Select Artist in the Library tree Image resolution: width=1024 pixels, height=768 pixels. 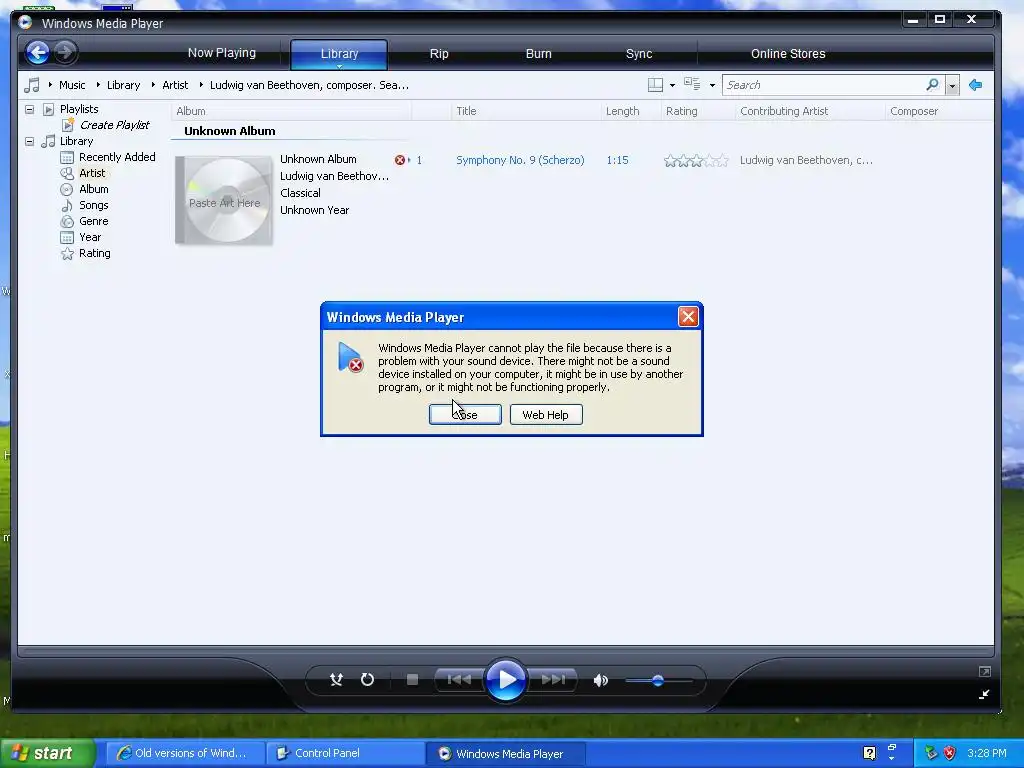click(92, 173)
